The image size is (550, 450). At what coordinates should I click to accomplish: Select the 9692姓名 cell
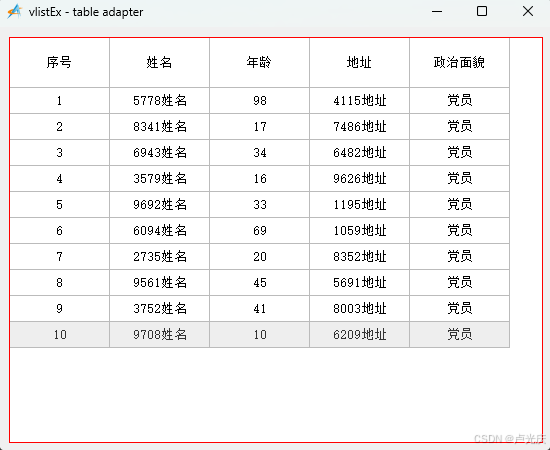[x=160, y=204]
